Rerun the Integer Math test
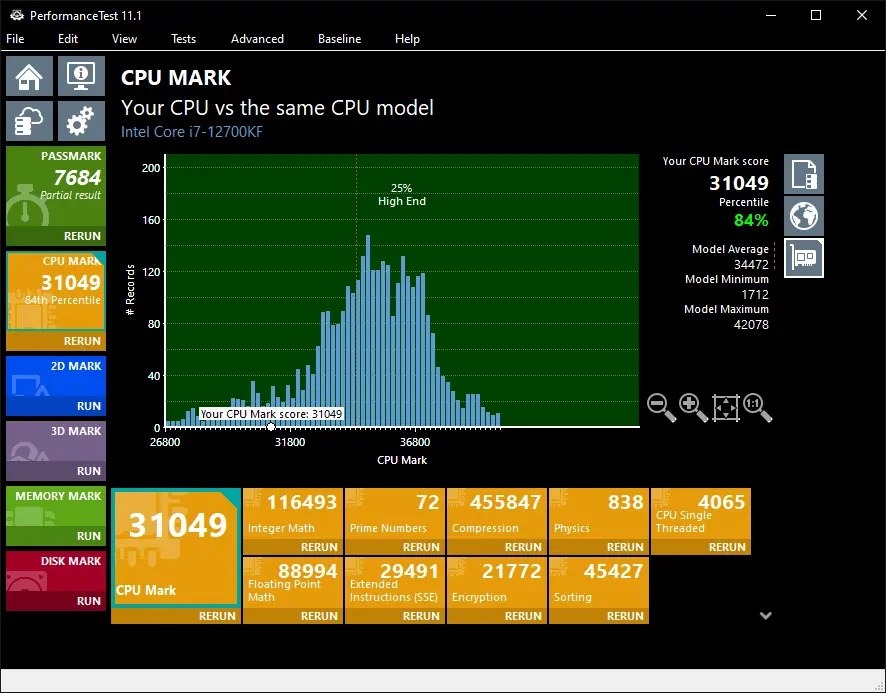Image resolution: width=886 pixels, height=693 pixels. pos(319,547)
